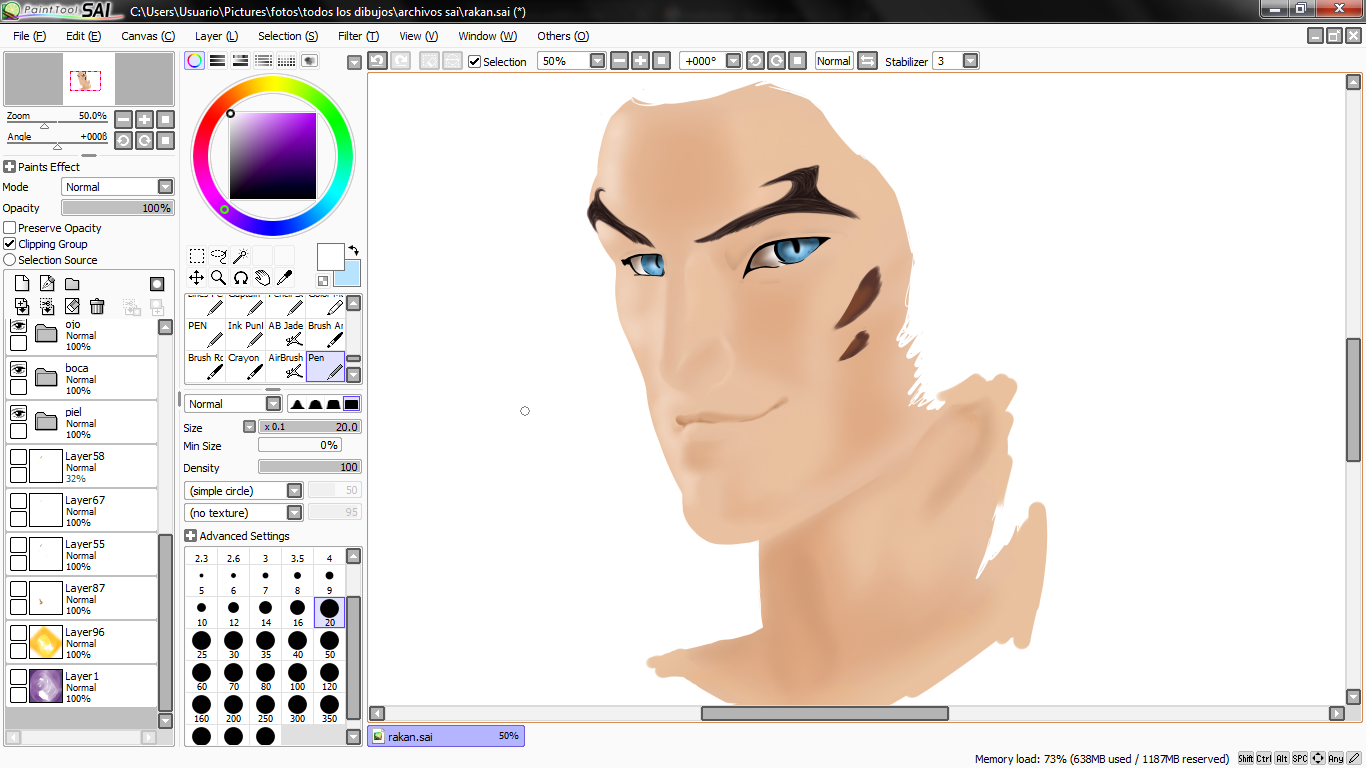Screen dimensions: 1366x768
Task: Uncheck Clipping Group
Action: pyautogui.click(x=10, y=244)
